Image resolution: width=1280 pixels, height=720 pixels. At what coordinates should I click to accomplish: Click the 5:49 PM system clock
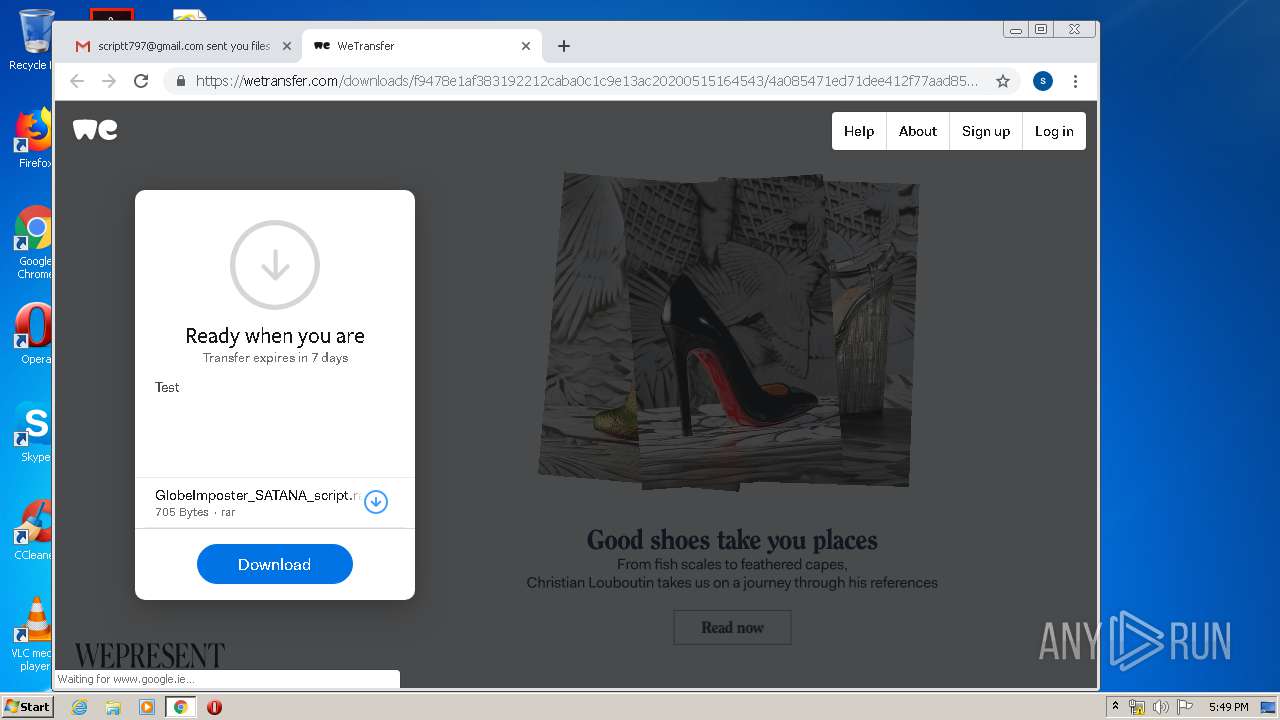point(1228,707)
